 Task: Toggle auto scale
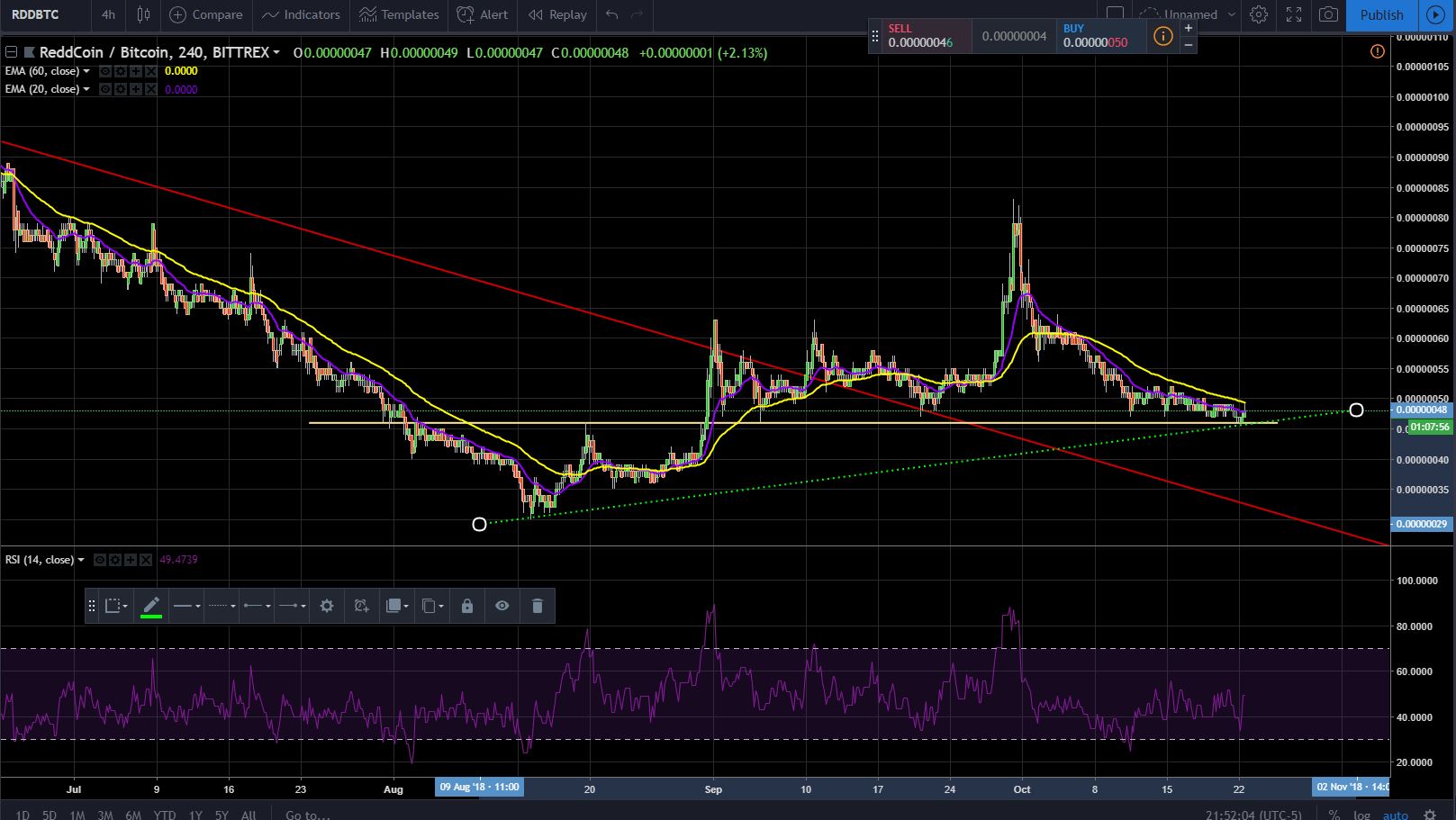pyautogui.click(x=1396, y=815)
